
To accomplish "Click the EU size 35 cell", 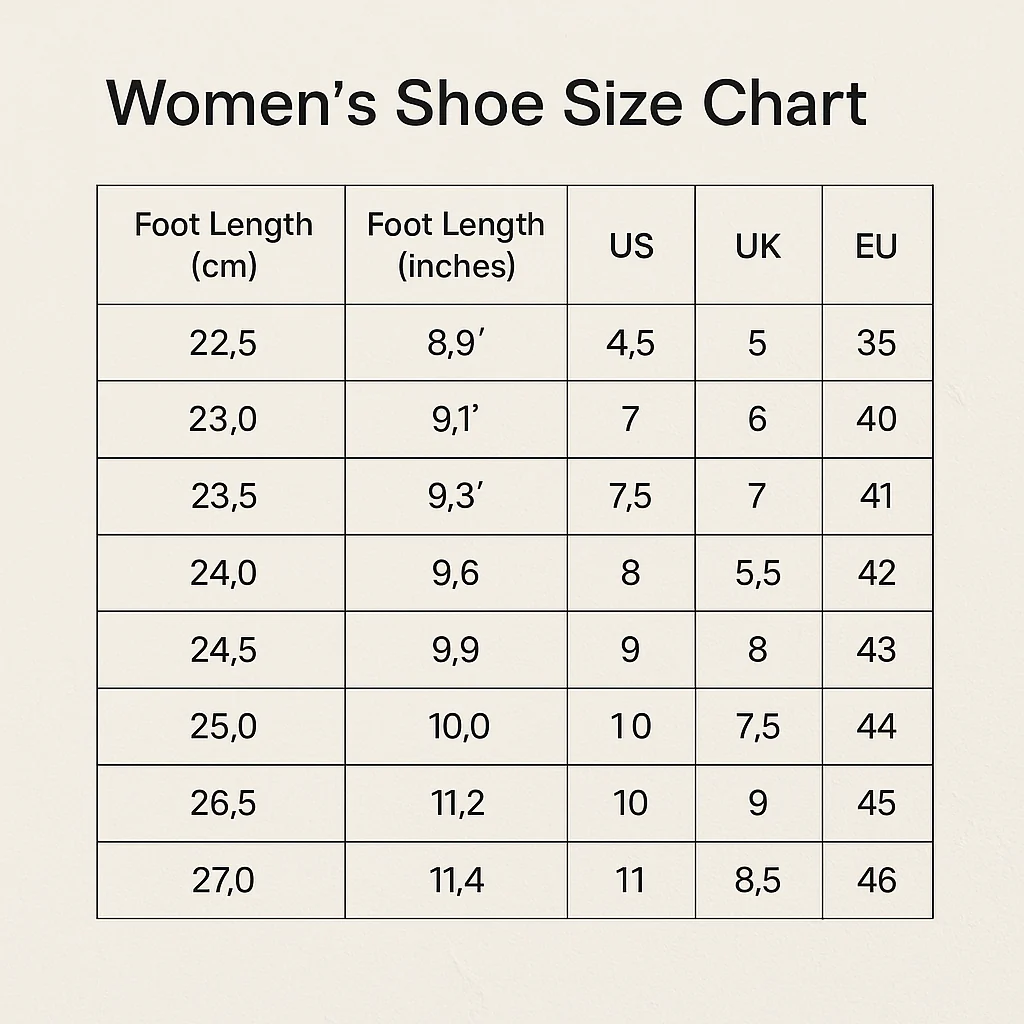I will (877, 343).
